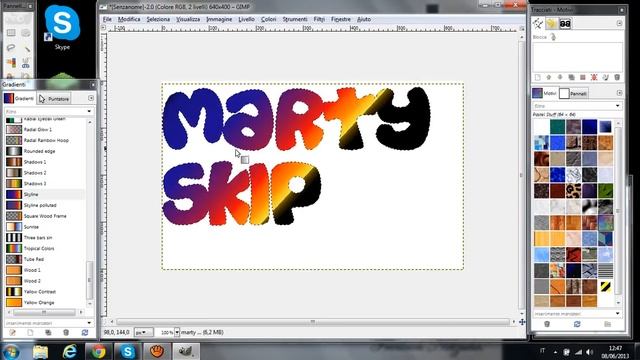Switch to the Puntatore tab
The width and height of the screenshot is (640, 360).
[x=54, y=99]
